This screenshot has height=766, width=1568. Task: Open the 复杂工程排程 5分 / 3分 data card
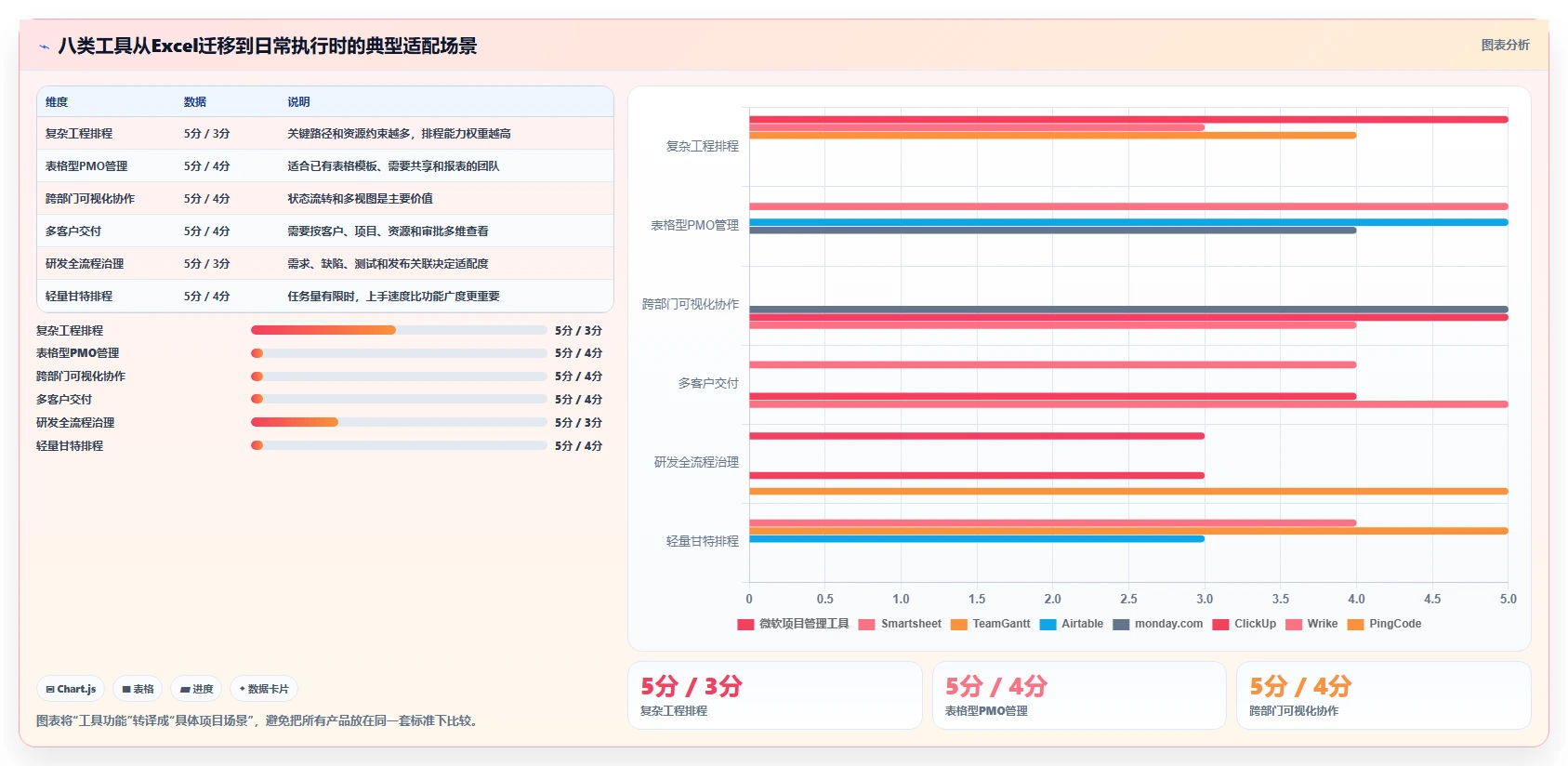tap(775, 695)
